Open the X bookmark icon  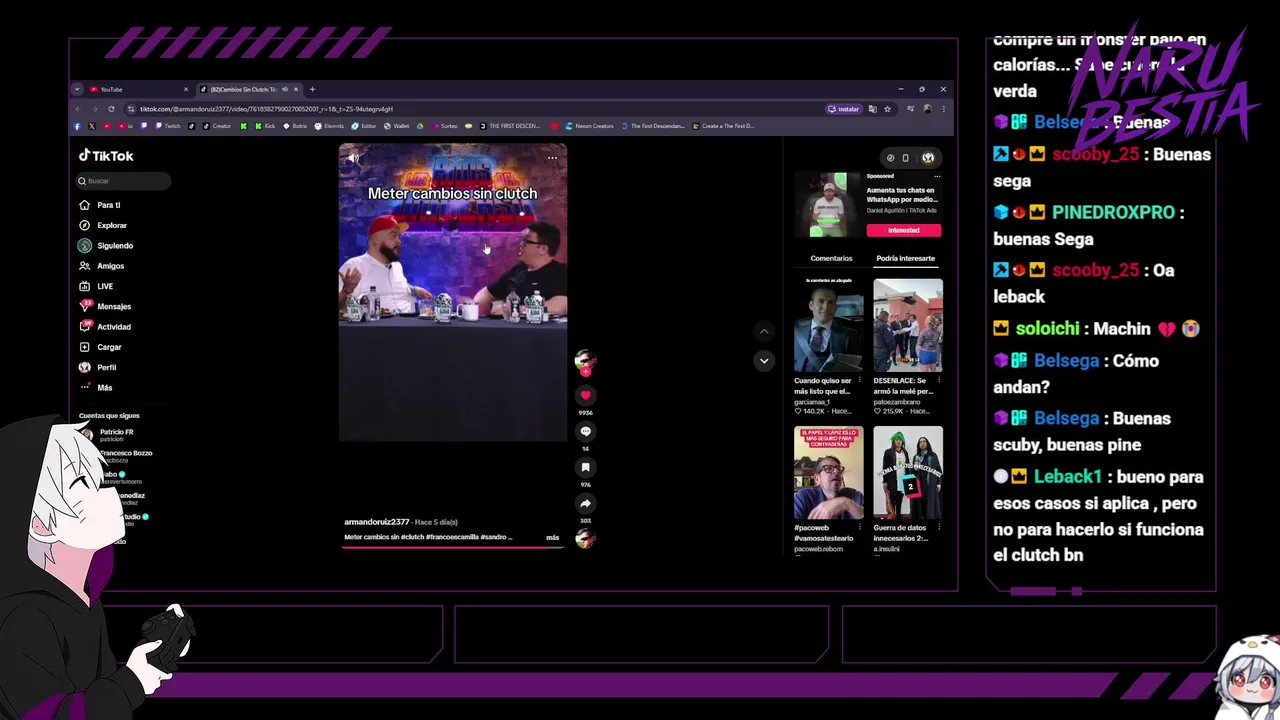coord(92,126)
